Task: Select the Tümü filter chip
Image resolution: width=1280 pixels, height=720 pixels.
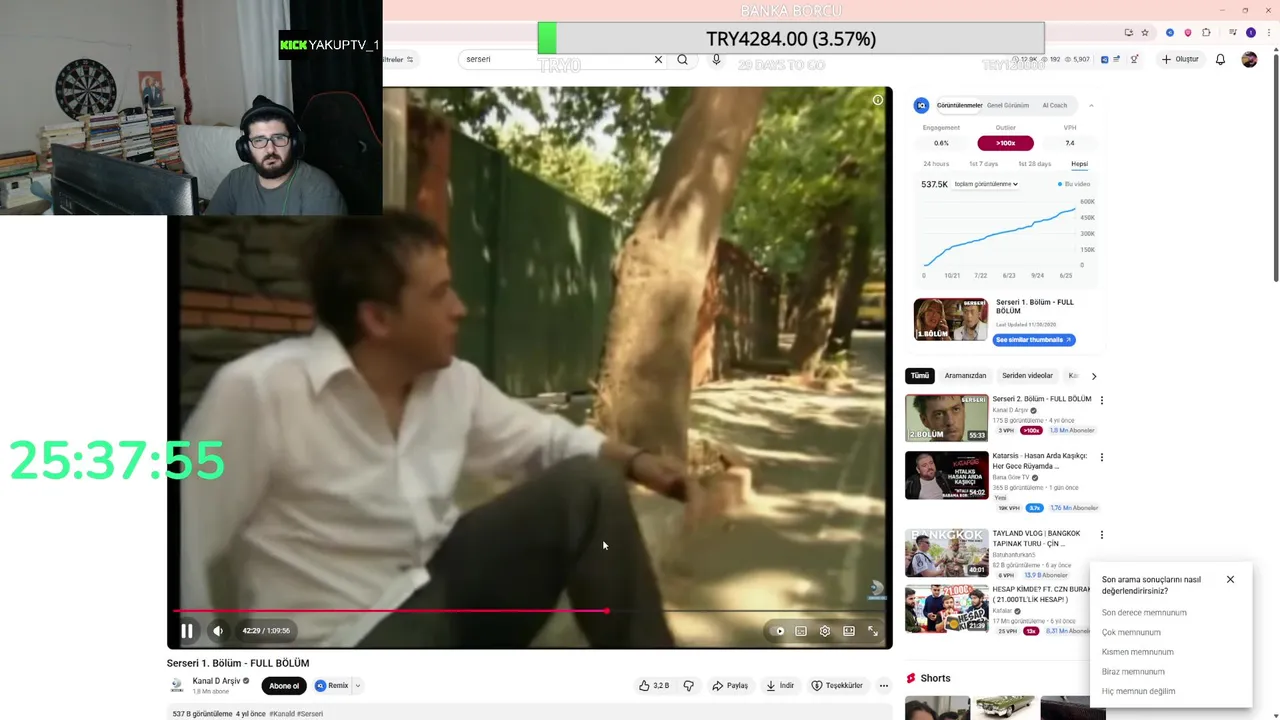Action: point(919,376)
